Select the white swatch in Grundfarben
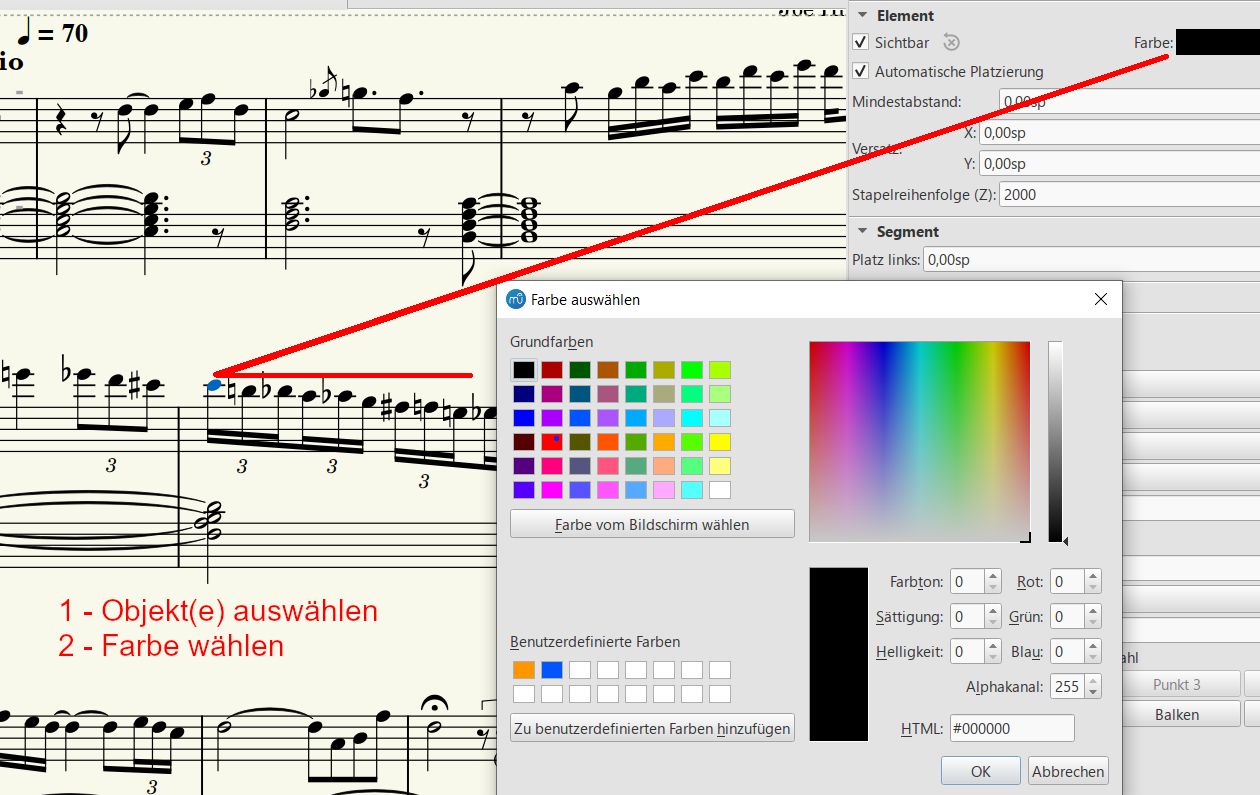Viewport: 1260px width, 795px height. [720, 490]
